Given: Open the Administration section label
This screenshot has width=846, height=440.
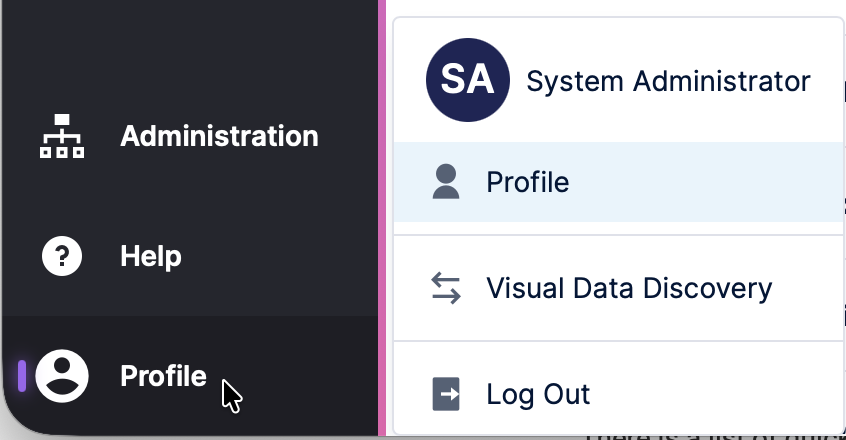Looking at the screenshot, I should point(219,136).
